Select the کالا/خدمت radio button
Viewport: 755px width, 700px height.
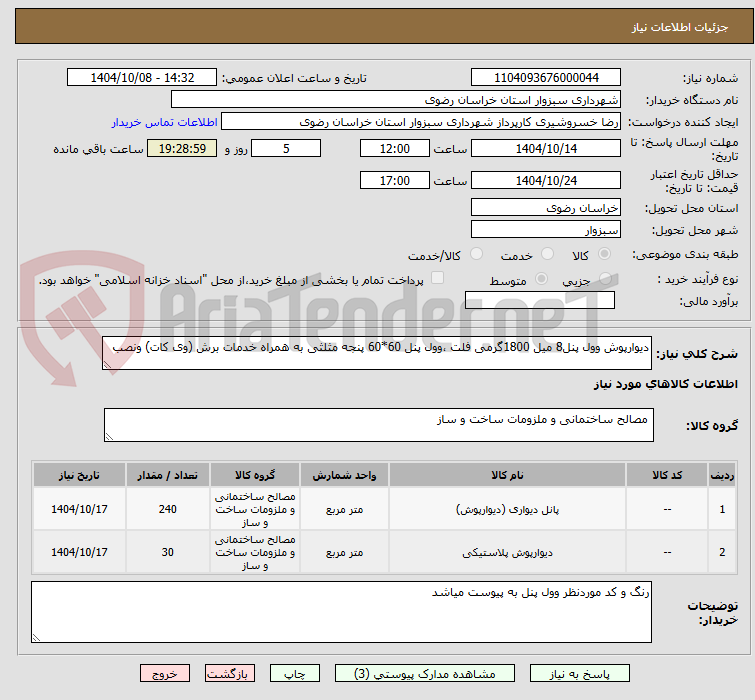tap(476, 254)
